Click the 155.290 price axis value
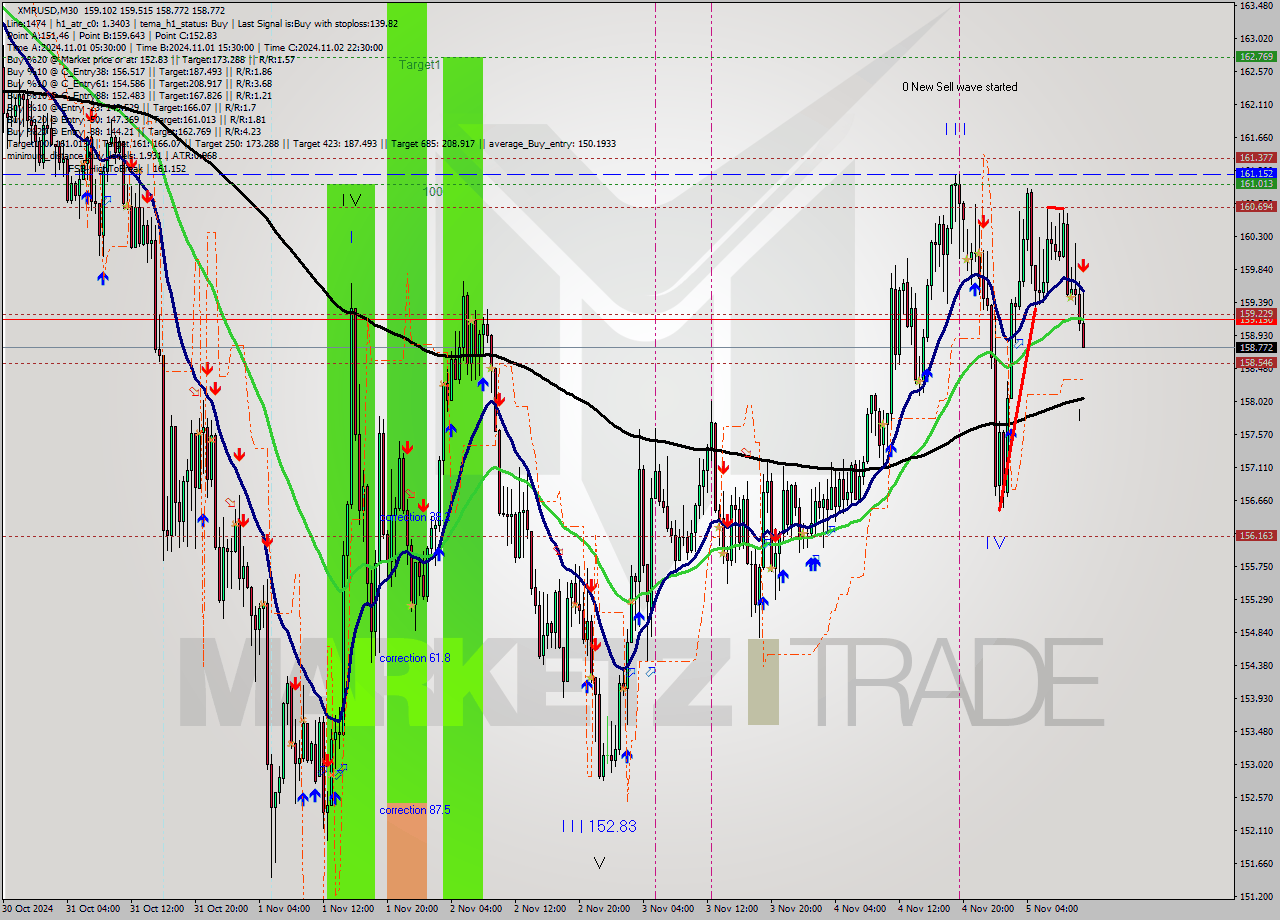Image resolution: width=1280 pixels, height=920 pixels. pyautogui.click(x=1255, y=600)
